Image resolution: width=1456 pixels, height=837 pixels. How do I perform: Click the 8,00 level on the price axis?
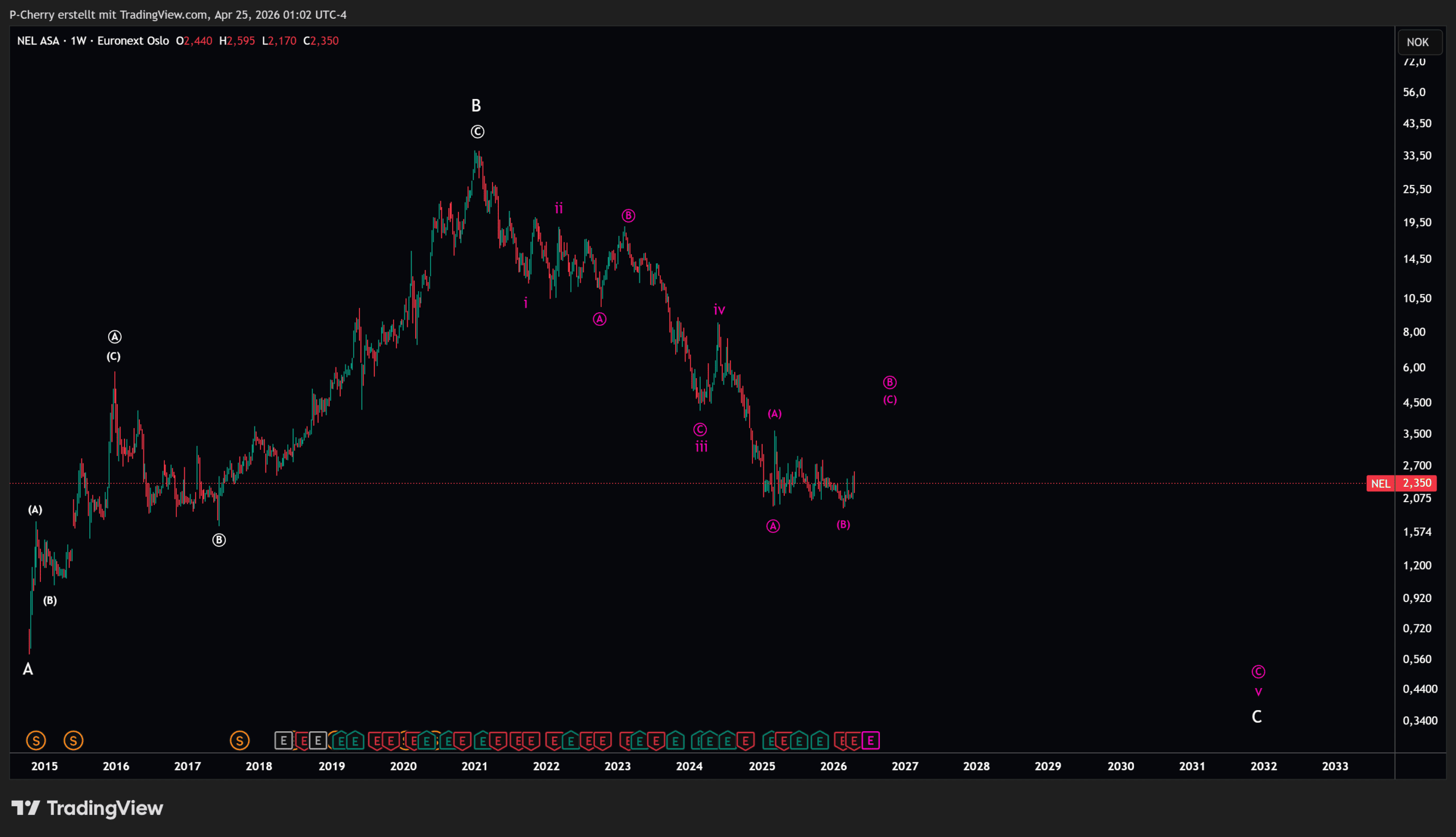[x=1414, y=332]
